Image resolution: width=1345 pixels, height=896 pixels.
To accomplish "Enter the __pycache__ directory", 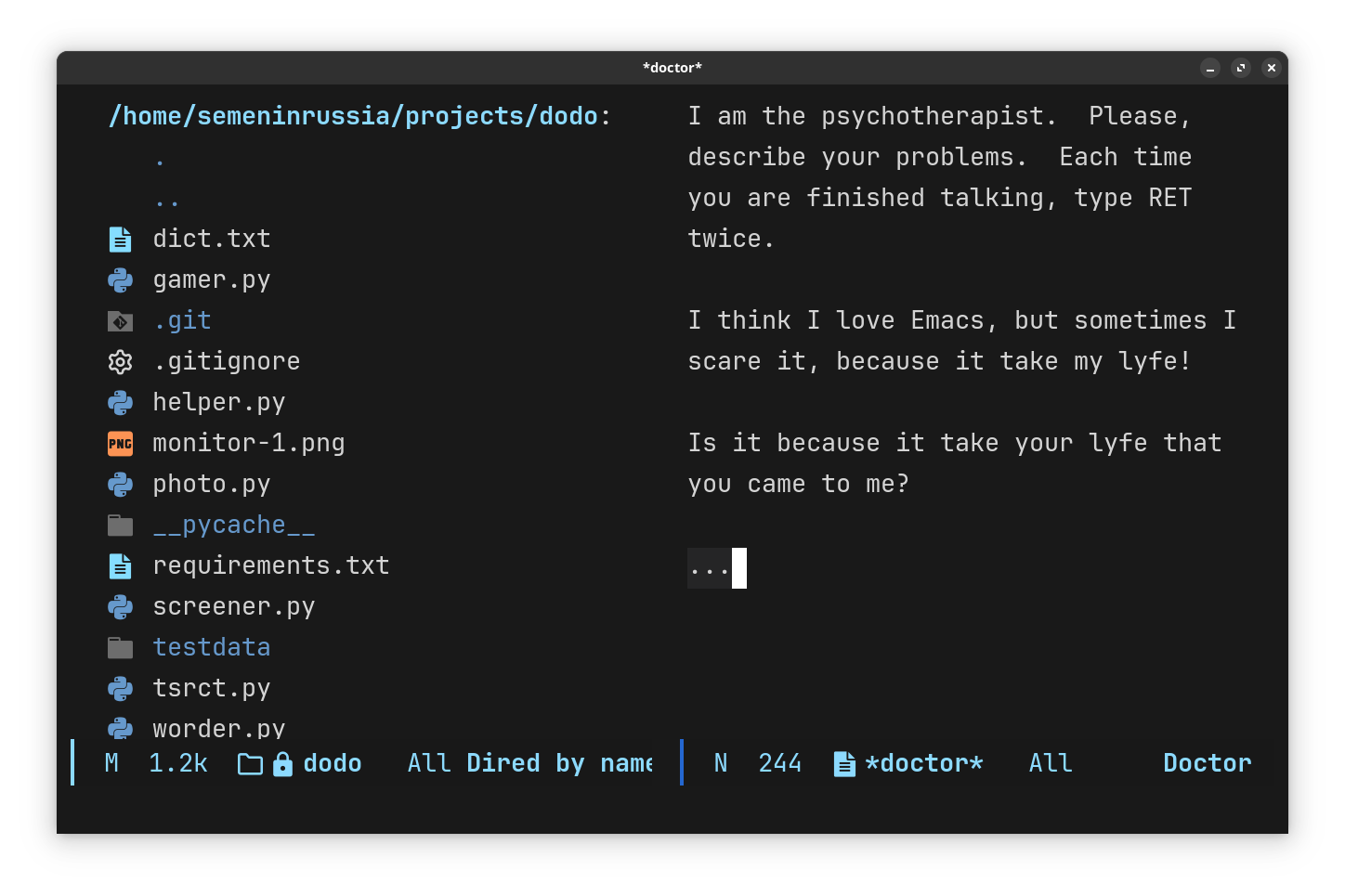I will 234,526.
